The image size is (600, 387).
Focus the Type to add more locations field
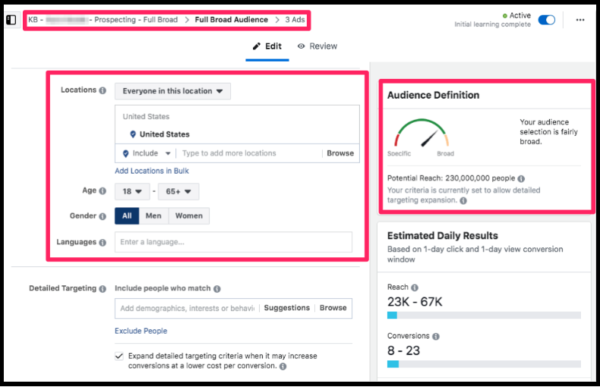coord(249,153)
